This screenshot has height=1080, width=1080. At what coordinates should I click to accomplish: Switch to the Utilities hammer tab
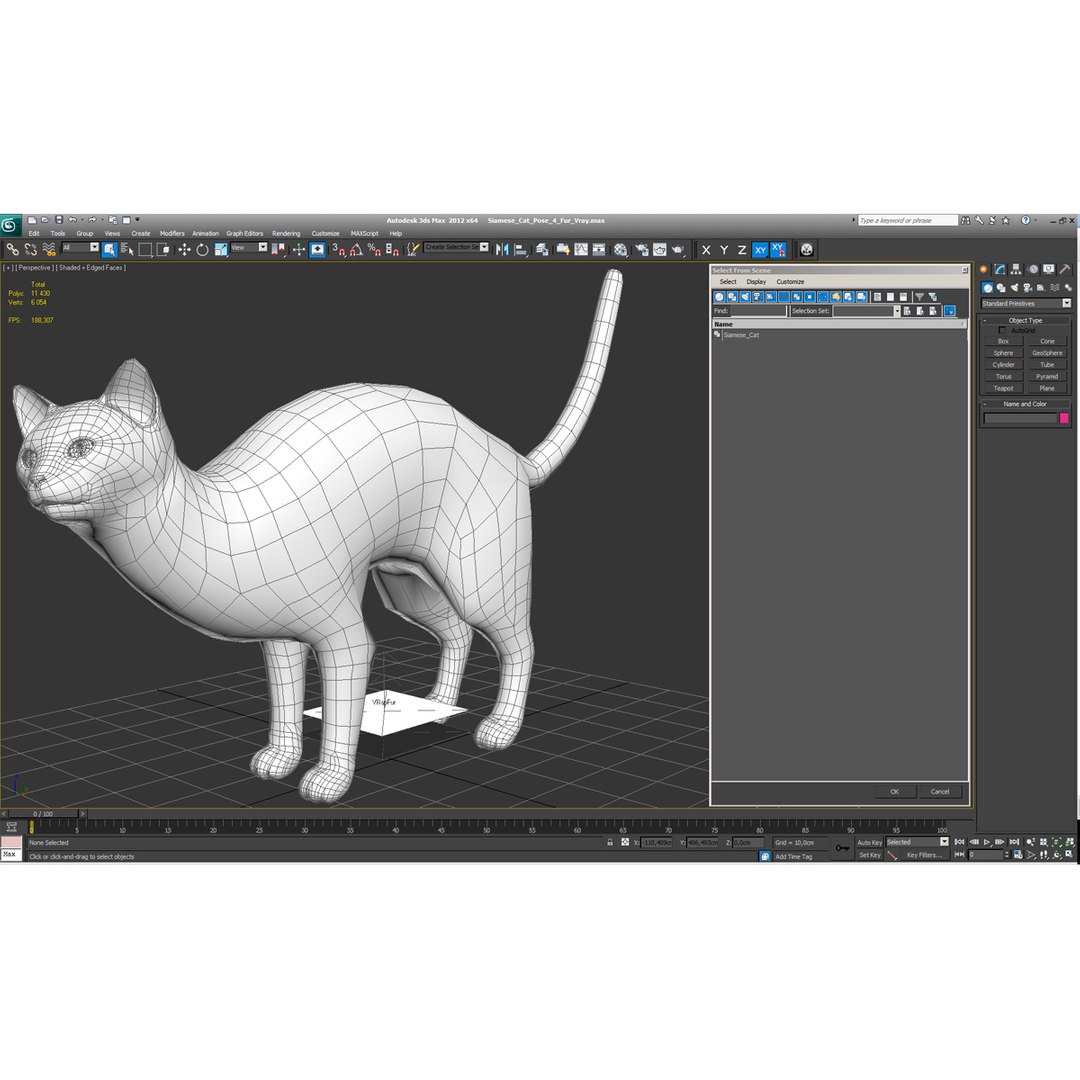tap(1065, 269)
